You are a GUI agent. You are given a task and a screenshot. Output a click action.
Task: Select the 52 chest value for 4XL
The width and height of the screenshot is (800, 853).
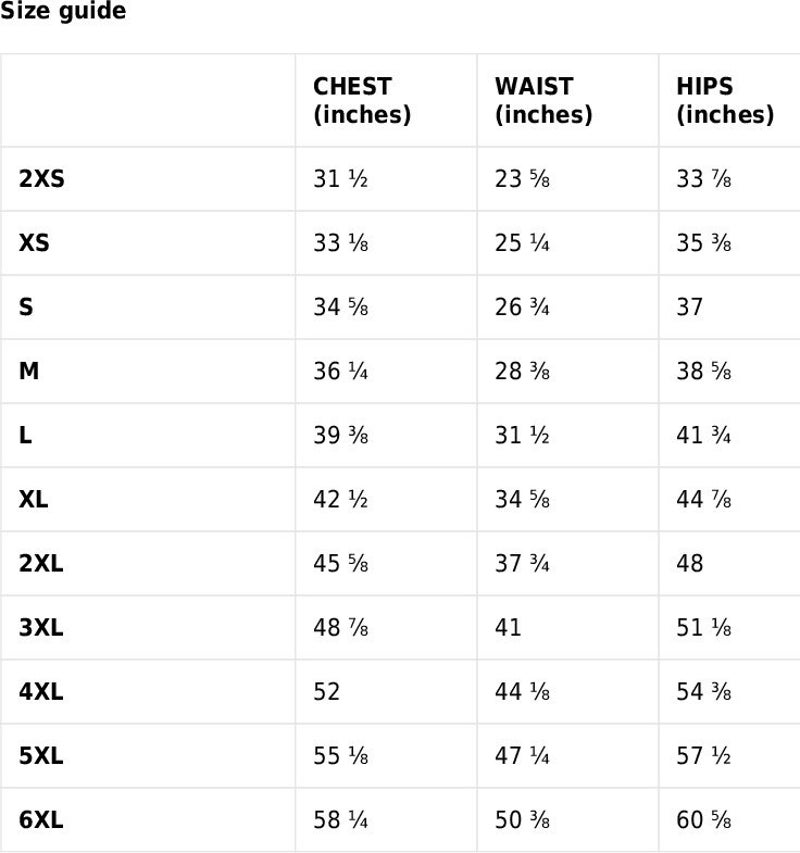click(326, 691)
